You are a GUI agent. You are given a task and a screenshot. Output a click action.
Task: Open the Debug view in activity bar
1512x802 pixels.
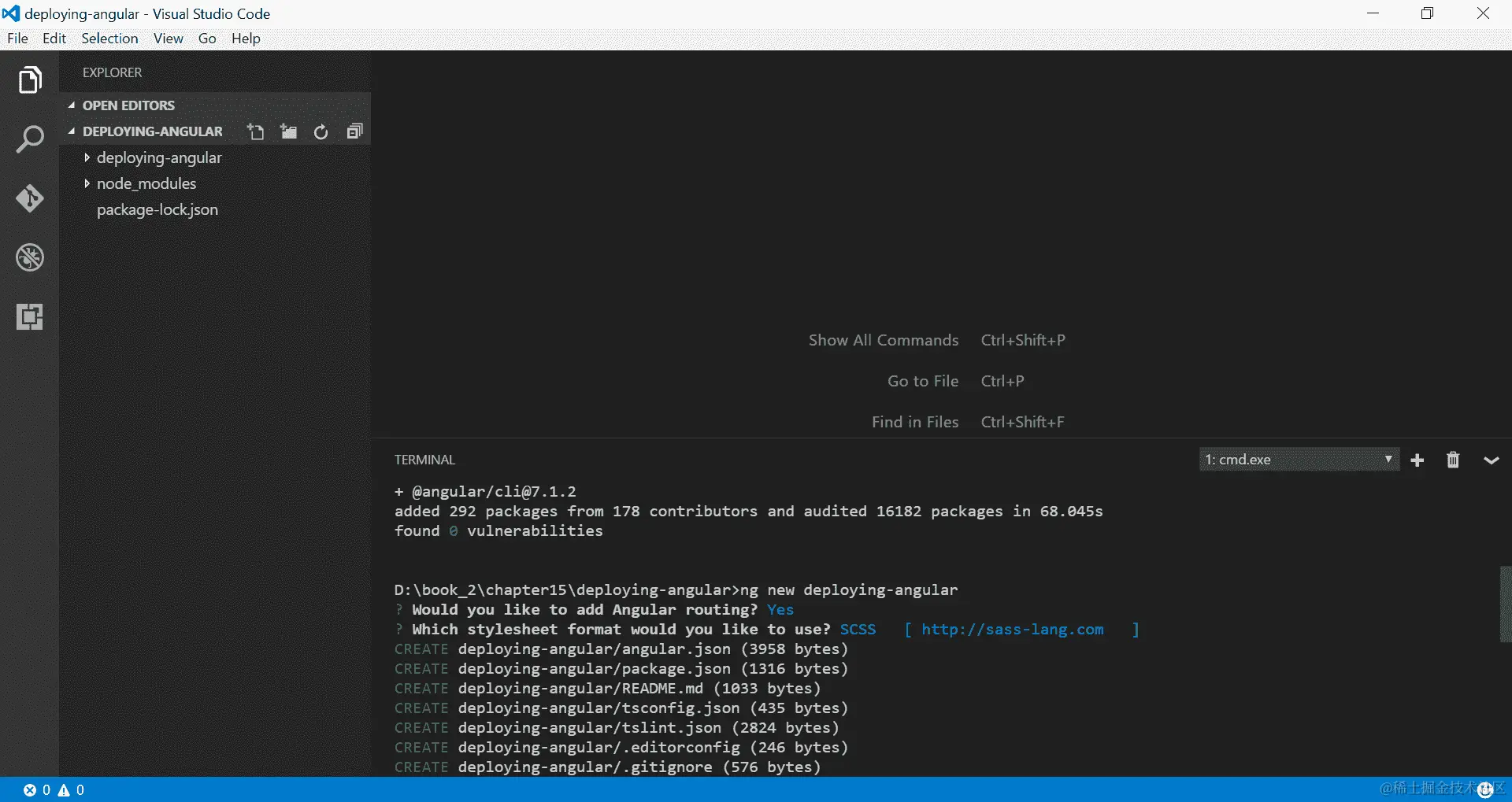pyautogui.click(x=29, y=257)
